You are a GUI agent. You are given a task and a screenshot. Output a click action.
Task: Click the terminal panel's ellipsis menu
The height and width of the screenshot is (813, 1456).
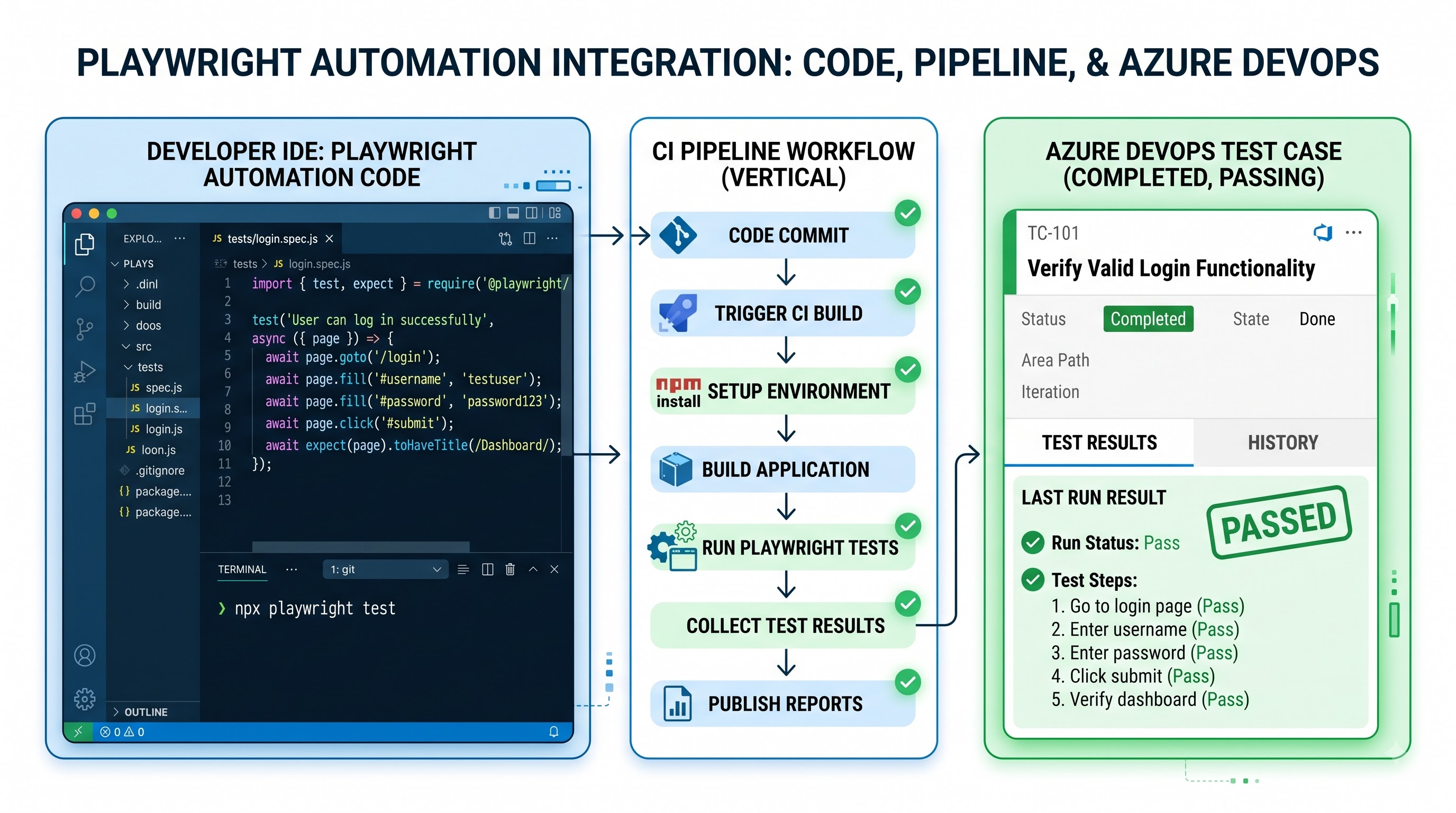click(x=292, y=570)
